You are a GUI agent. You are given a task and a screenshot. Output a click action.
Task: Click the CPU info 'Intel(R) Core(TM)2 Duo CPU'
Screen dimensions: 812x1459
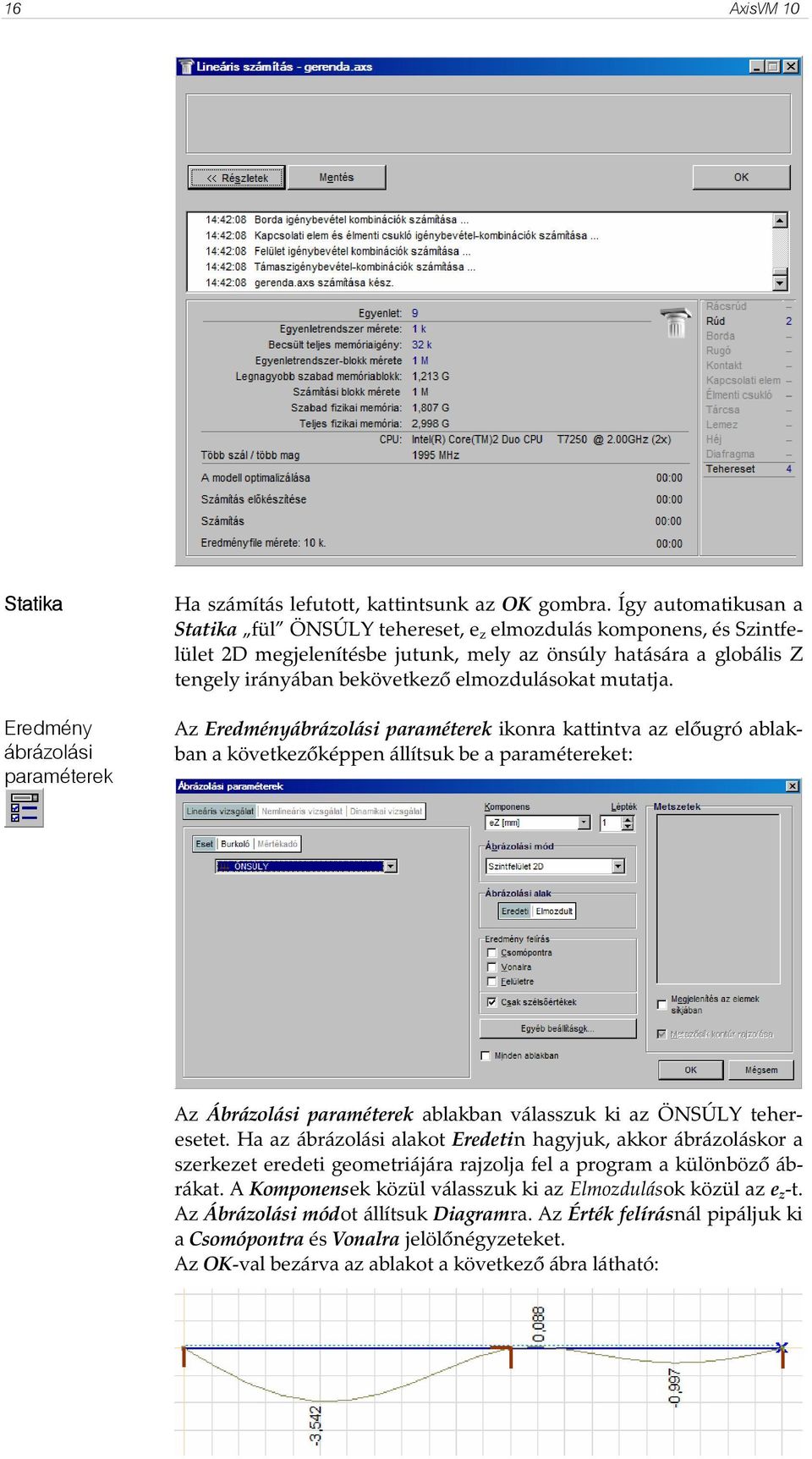[x=477, y=439]
